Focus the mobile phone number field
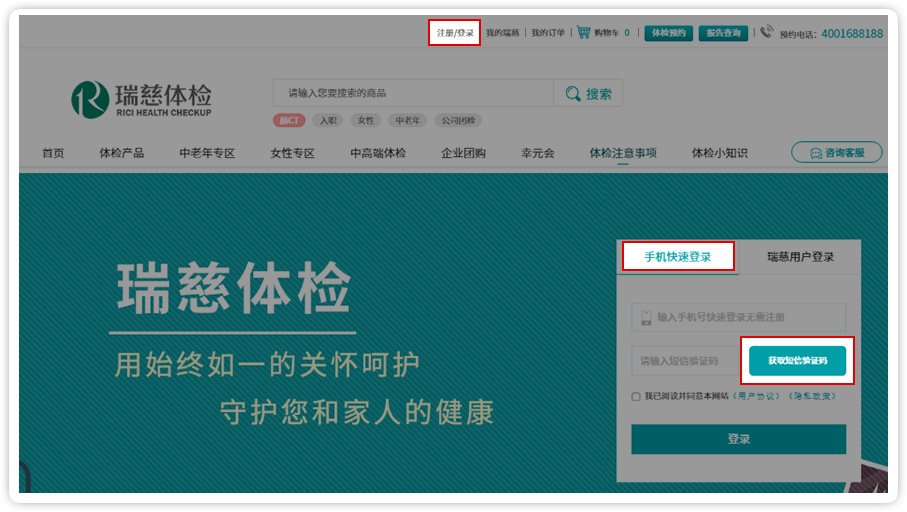 point(739,317)
